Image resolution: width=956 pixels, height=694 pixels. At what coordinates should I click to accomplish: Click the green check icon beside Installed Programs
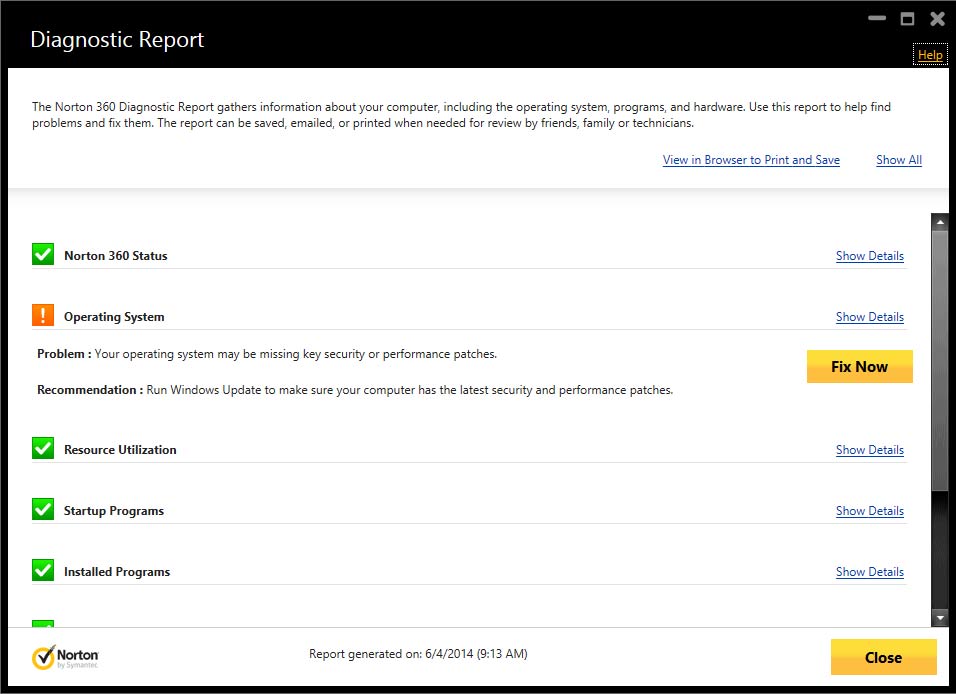tap(43, 570)
